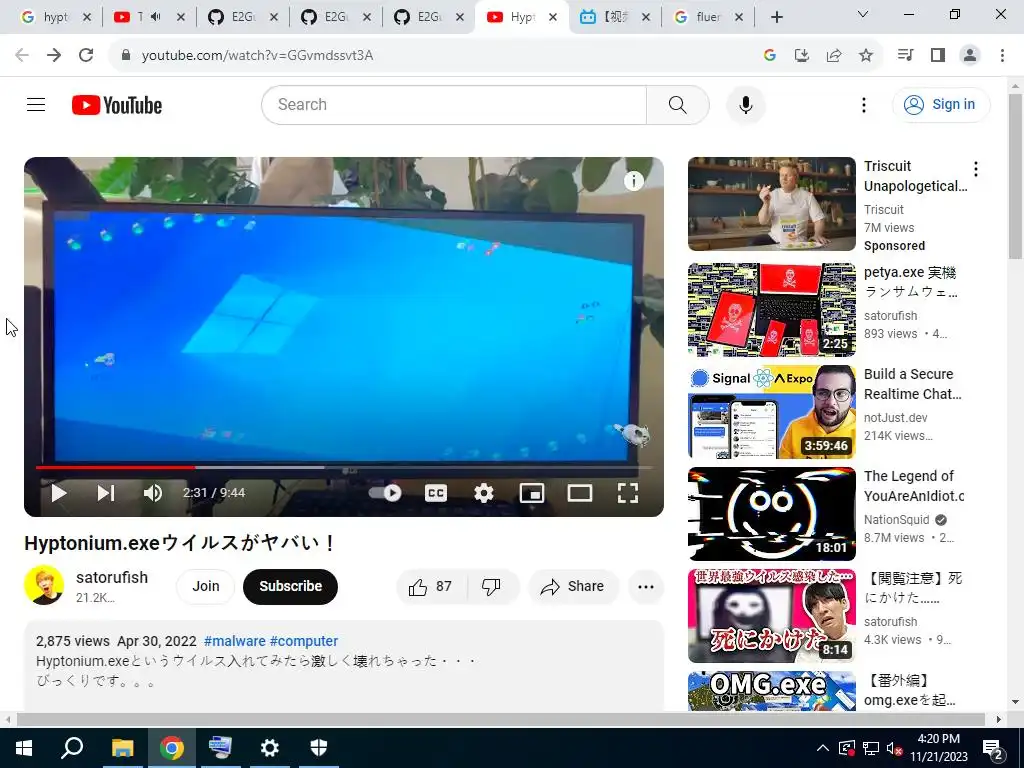Open Chrome profile avatar
Screen dimensions: 1024x768
pyautogui.click(x=970, y=56)
